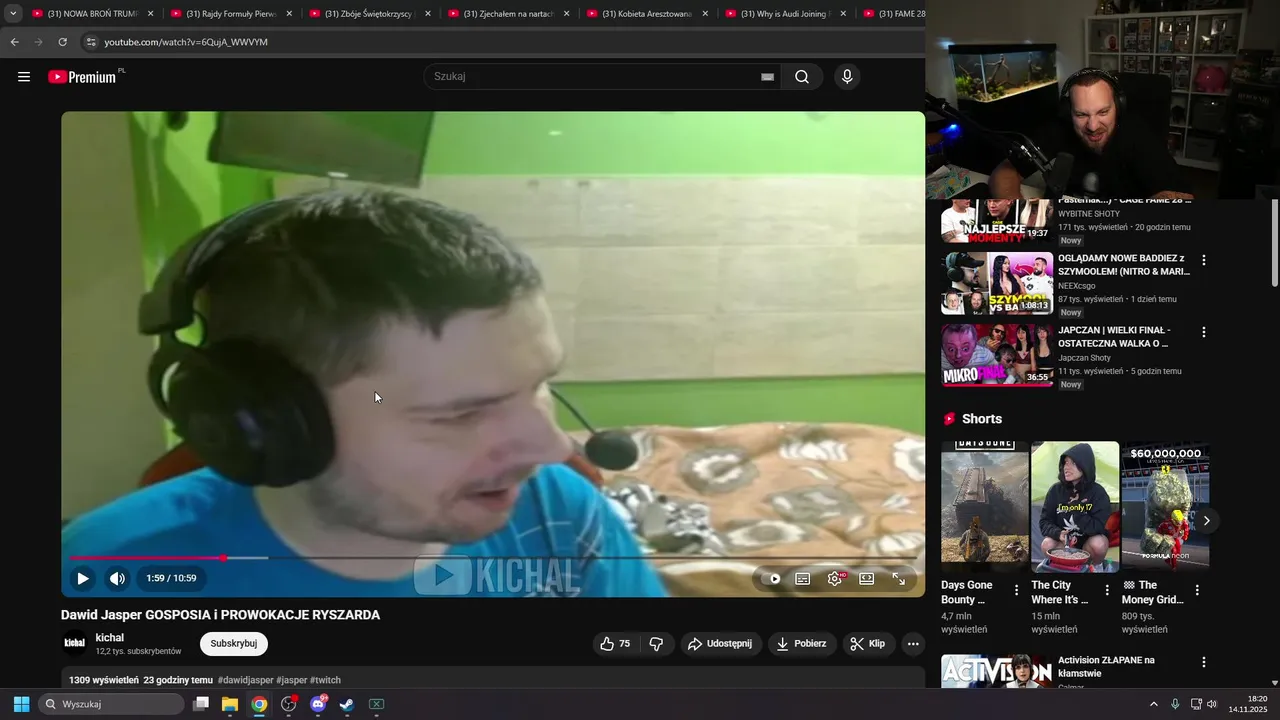Subscribe with the Subskrybuj button
1280x720 pixels.
(234, 644)
